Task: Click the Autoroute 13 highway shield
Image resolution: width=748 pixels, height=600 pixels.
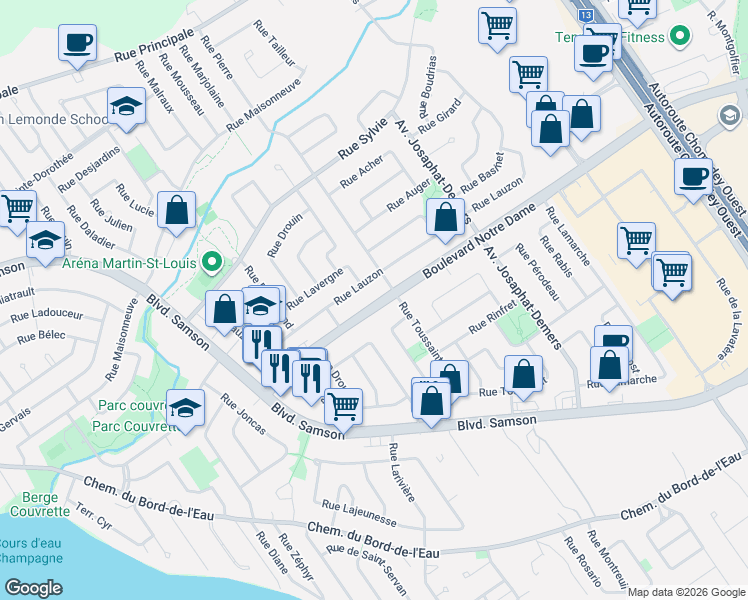Action: (x=586, y=15)
